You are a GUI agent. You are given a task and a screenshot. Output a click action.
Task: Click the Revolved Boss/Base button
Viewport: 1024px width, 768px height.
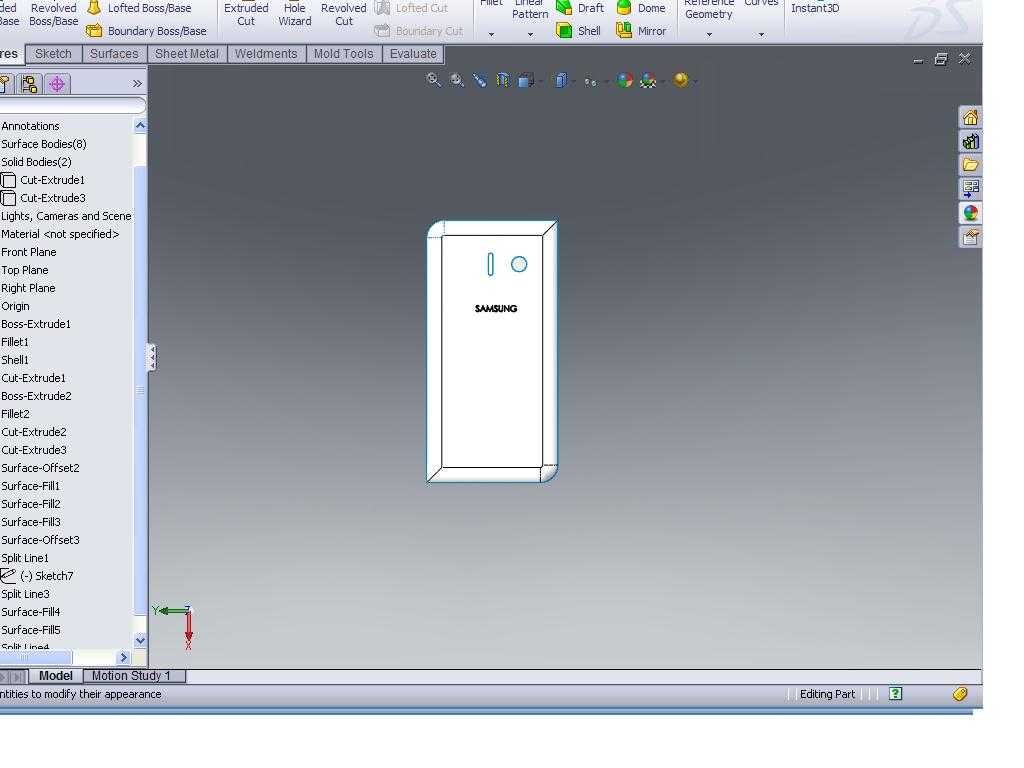point(54,14)
